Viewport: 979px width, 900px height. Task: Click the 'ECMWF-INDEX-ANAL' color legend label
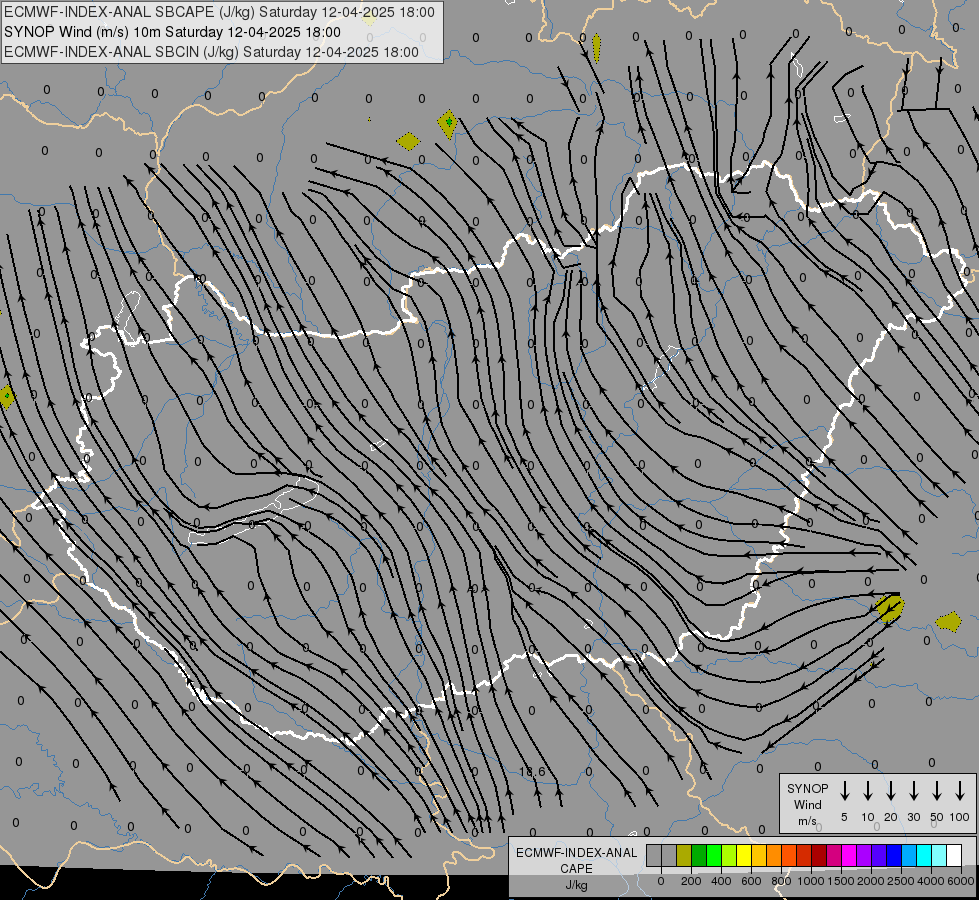tap(576, 853)
